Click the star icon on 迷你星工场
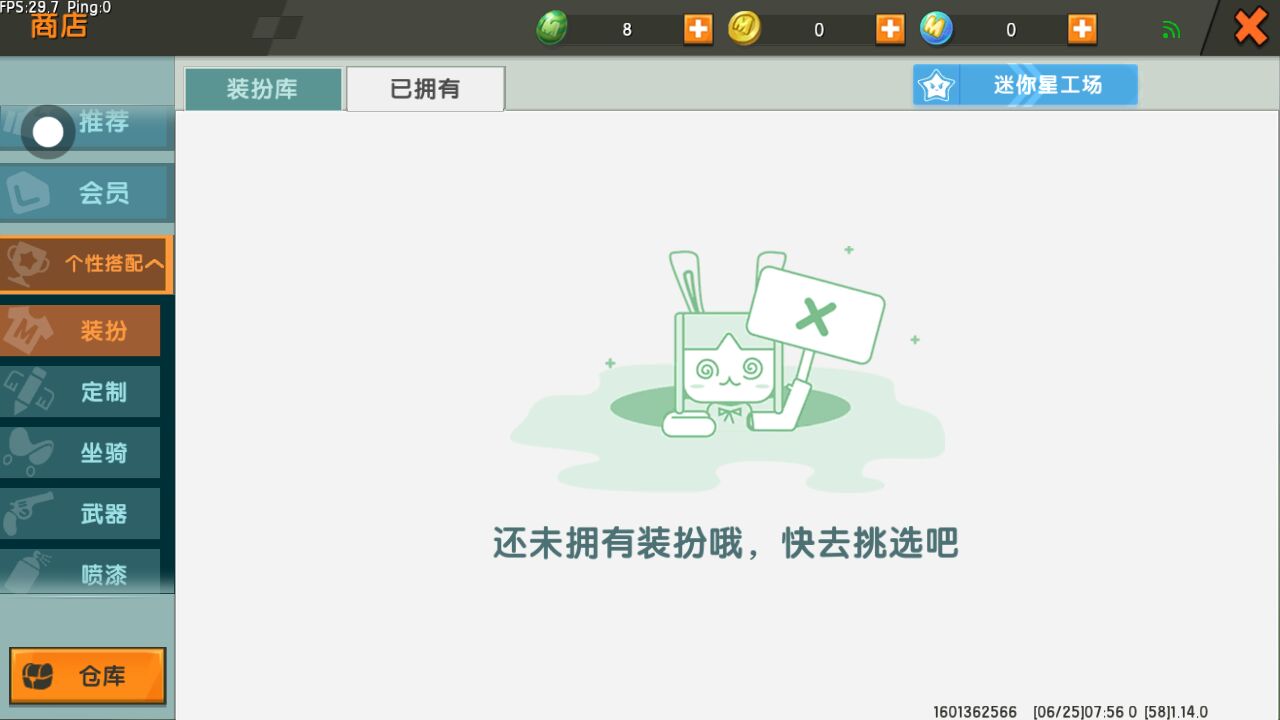Viewport: 1280px width, 720px height. (936, 86)
